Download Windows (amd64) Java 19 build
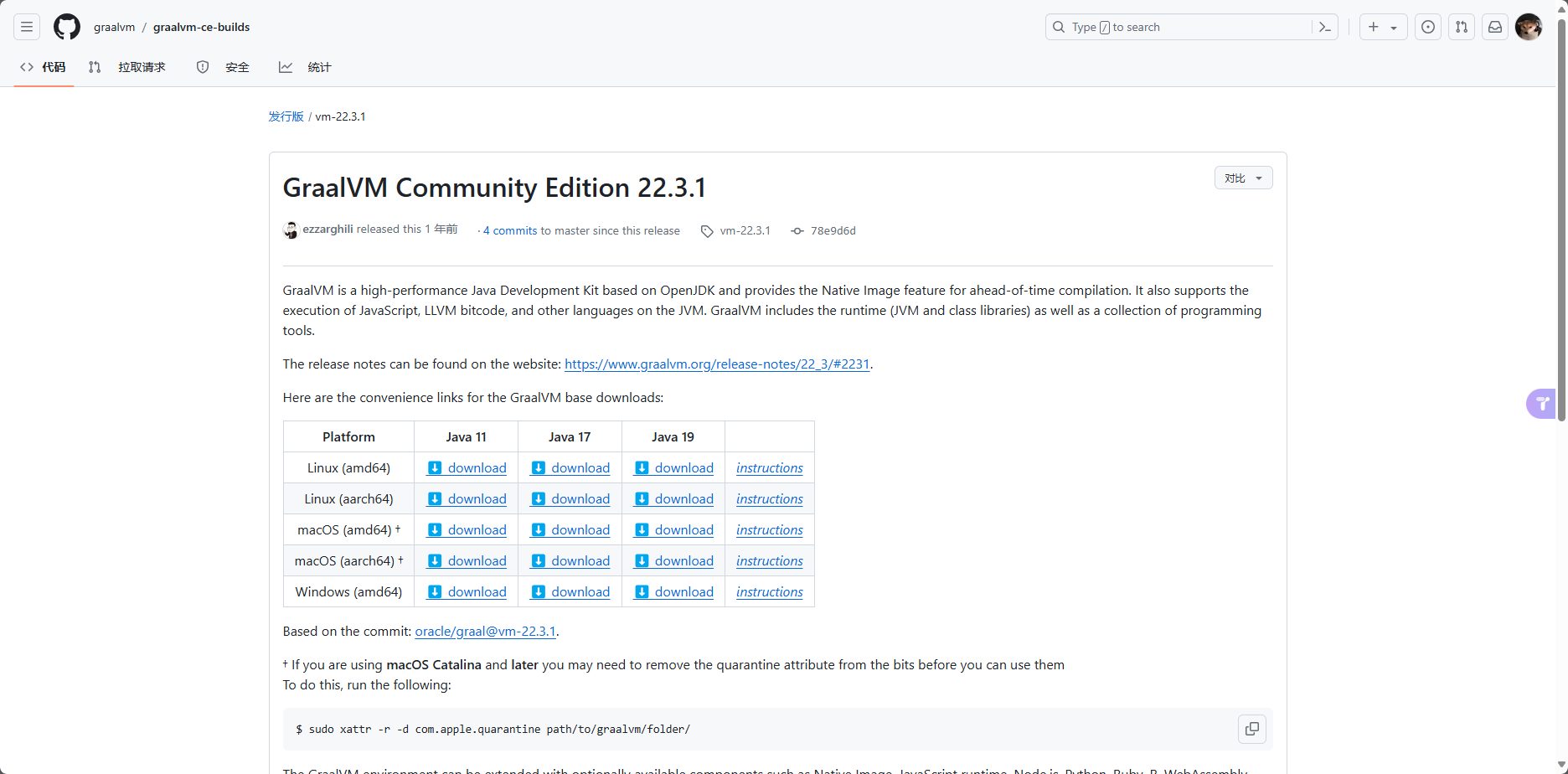The image size is (1568, 774). (x=673, y=592)
